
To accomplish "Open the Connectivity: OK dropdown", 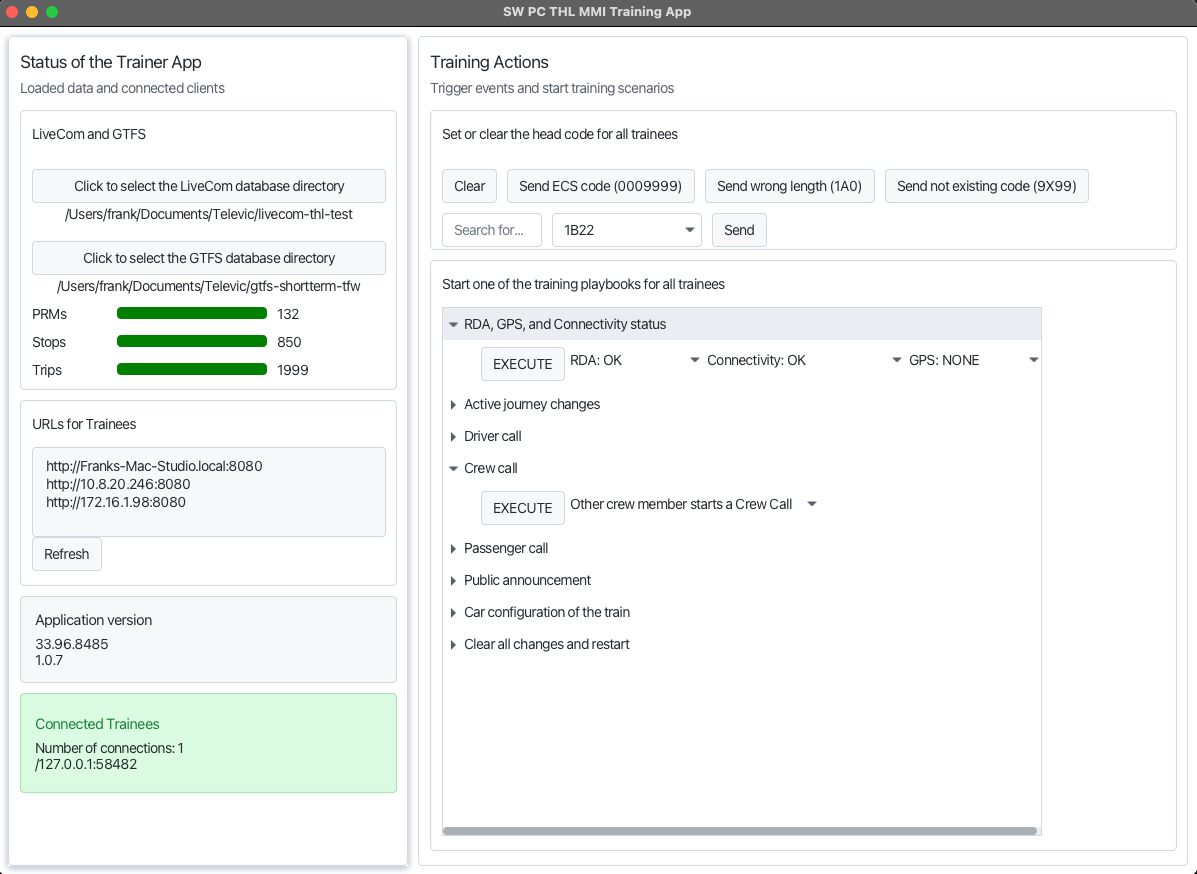I will pyautogui.click(x=805, y=360).
